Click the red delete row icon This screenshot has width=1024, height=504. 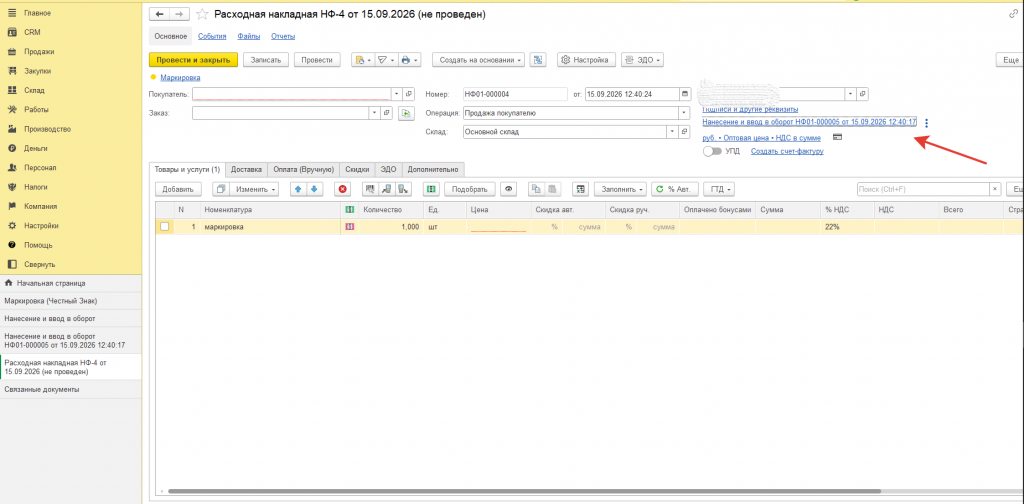(x=342, y=189)
